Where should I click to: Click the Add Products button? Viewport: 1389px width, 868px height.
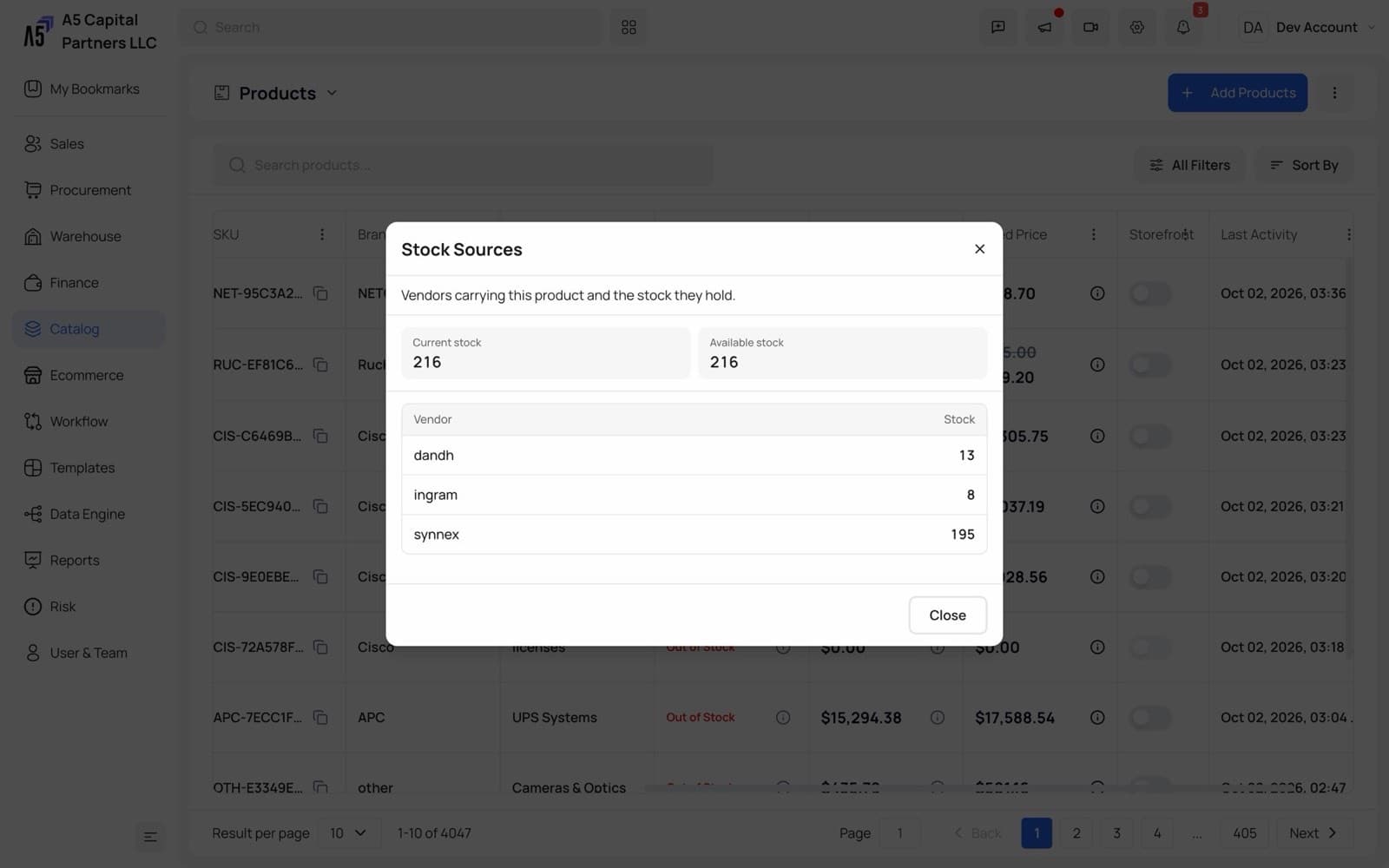(x=1237, y=93)
